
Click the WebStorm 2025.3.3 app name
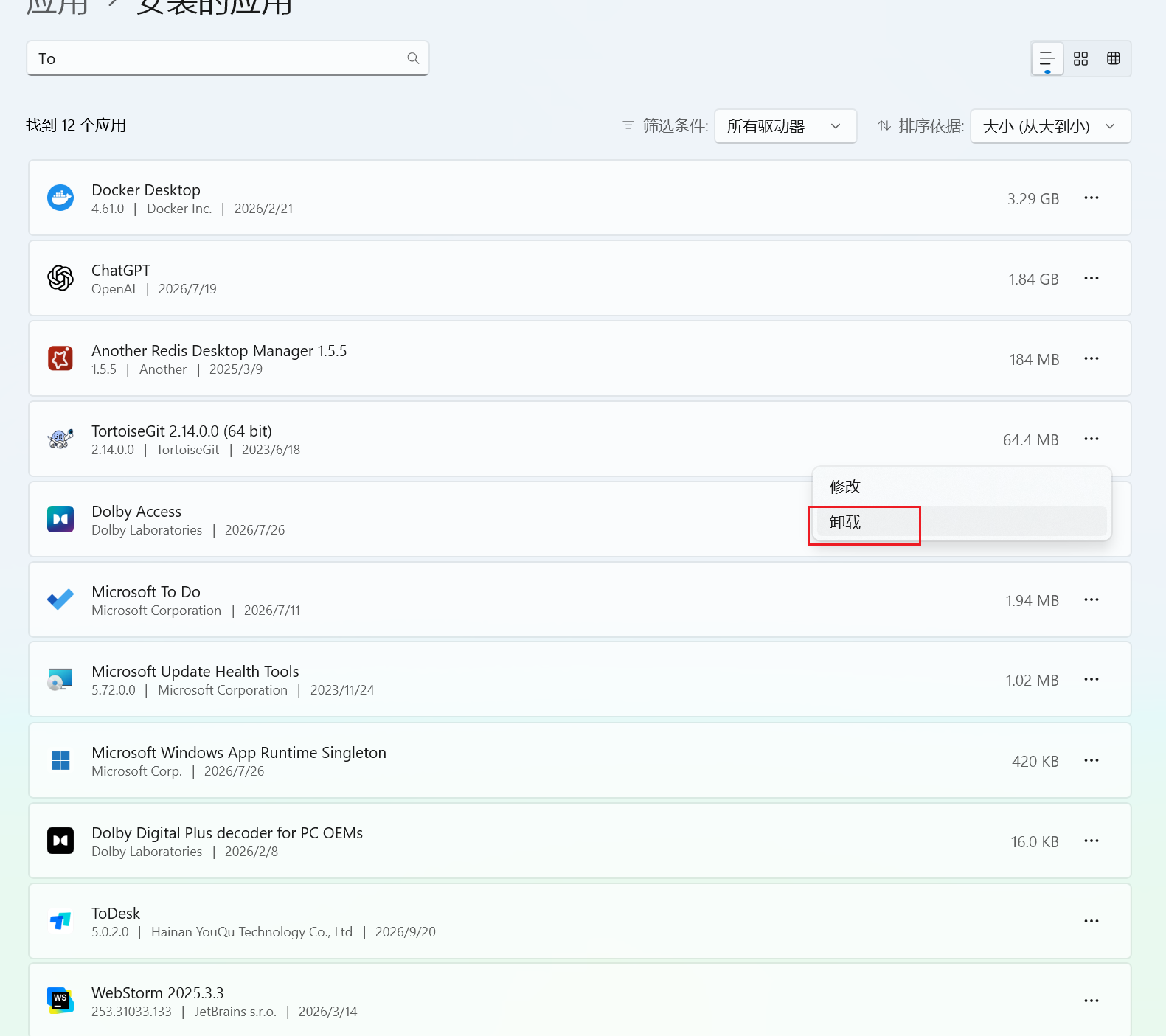coord(158,992)
